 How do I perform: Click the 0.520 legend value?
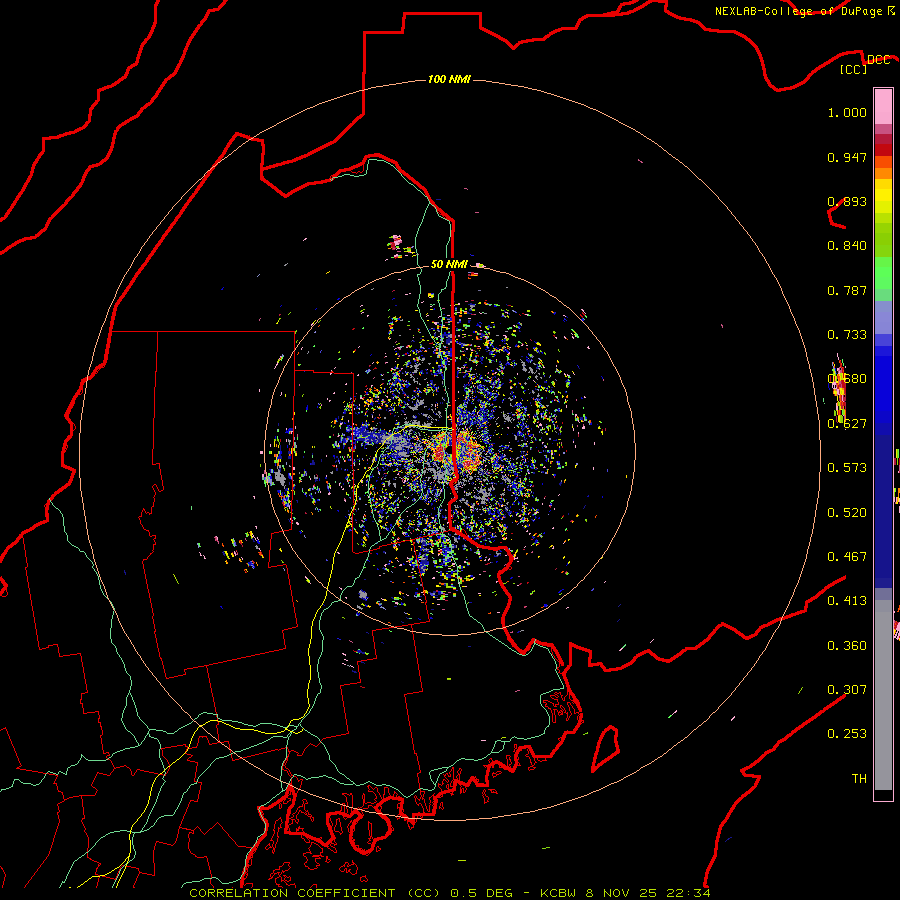847,513
